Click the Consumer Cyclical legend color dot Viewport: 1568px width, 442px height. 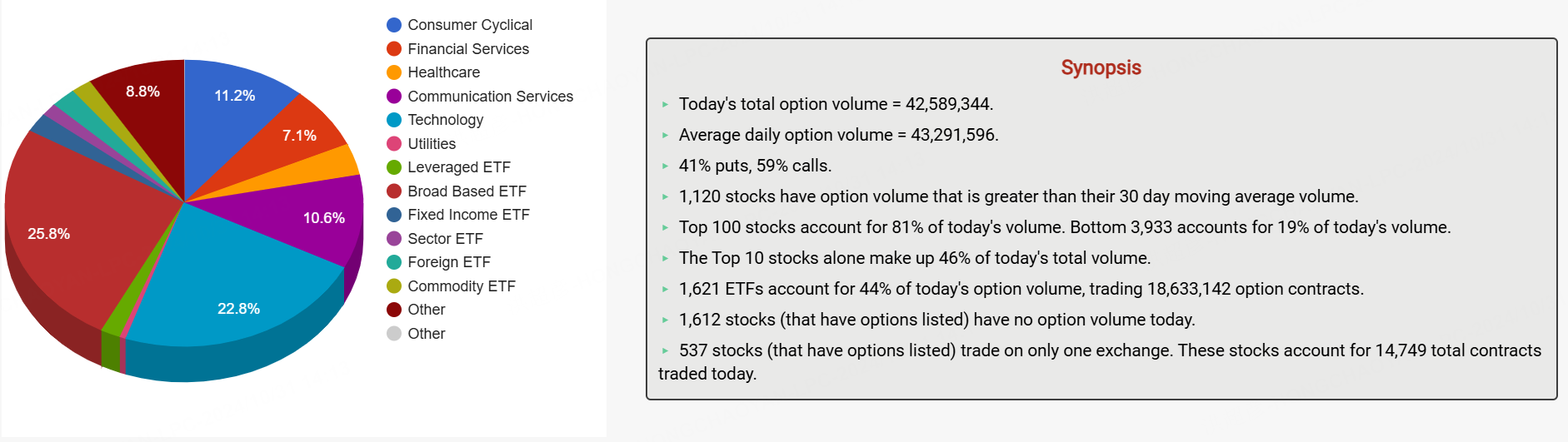(x=394, y=25)
